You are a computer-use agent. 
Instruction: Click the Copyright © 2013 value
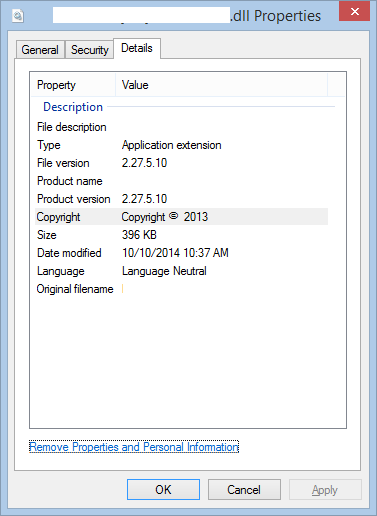click(165, 217)
